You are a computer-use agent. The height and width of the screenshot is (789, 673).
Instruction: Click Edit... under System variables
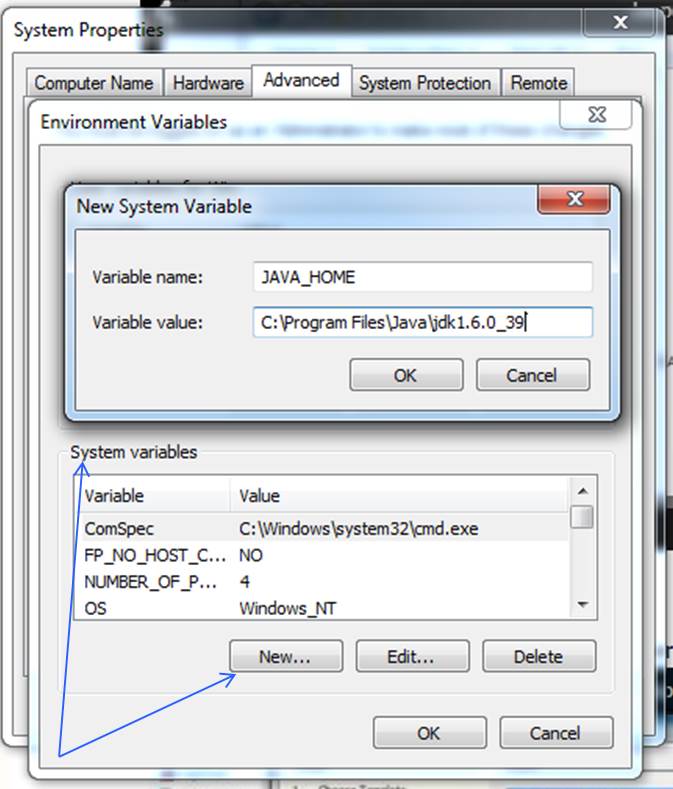412,656
